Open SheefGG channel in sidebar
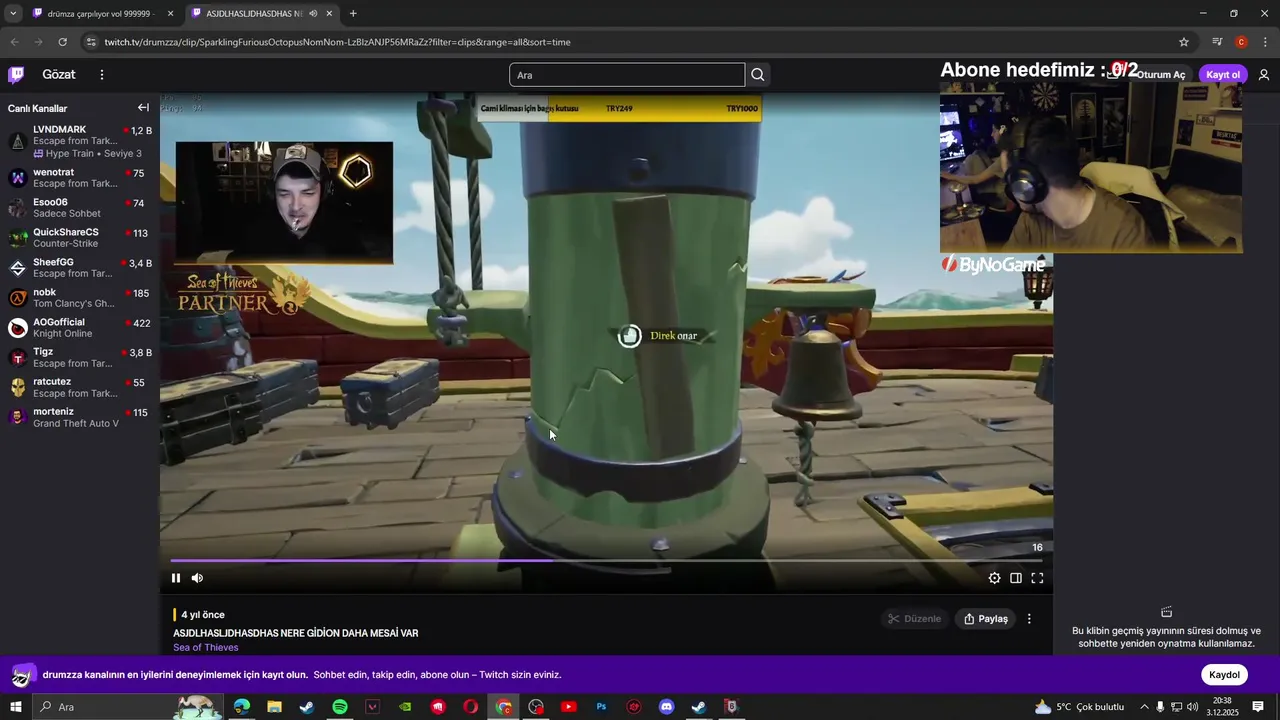This screenshot has height=720, width=1280. 80,268
